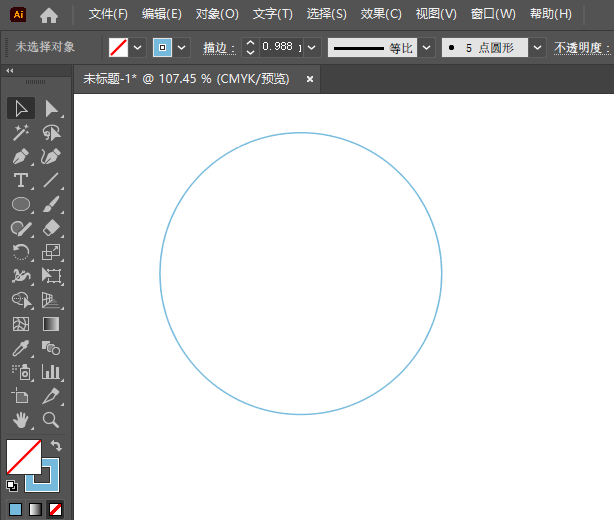The width and height of the screenshot is (614, 520).
Task: Select the Shaper tool
Action: 21,228
